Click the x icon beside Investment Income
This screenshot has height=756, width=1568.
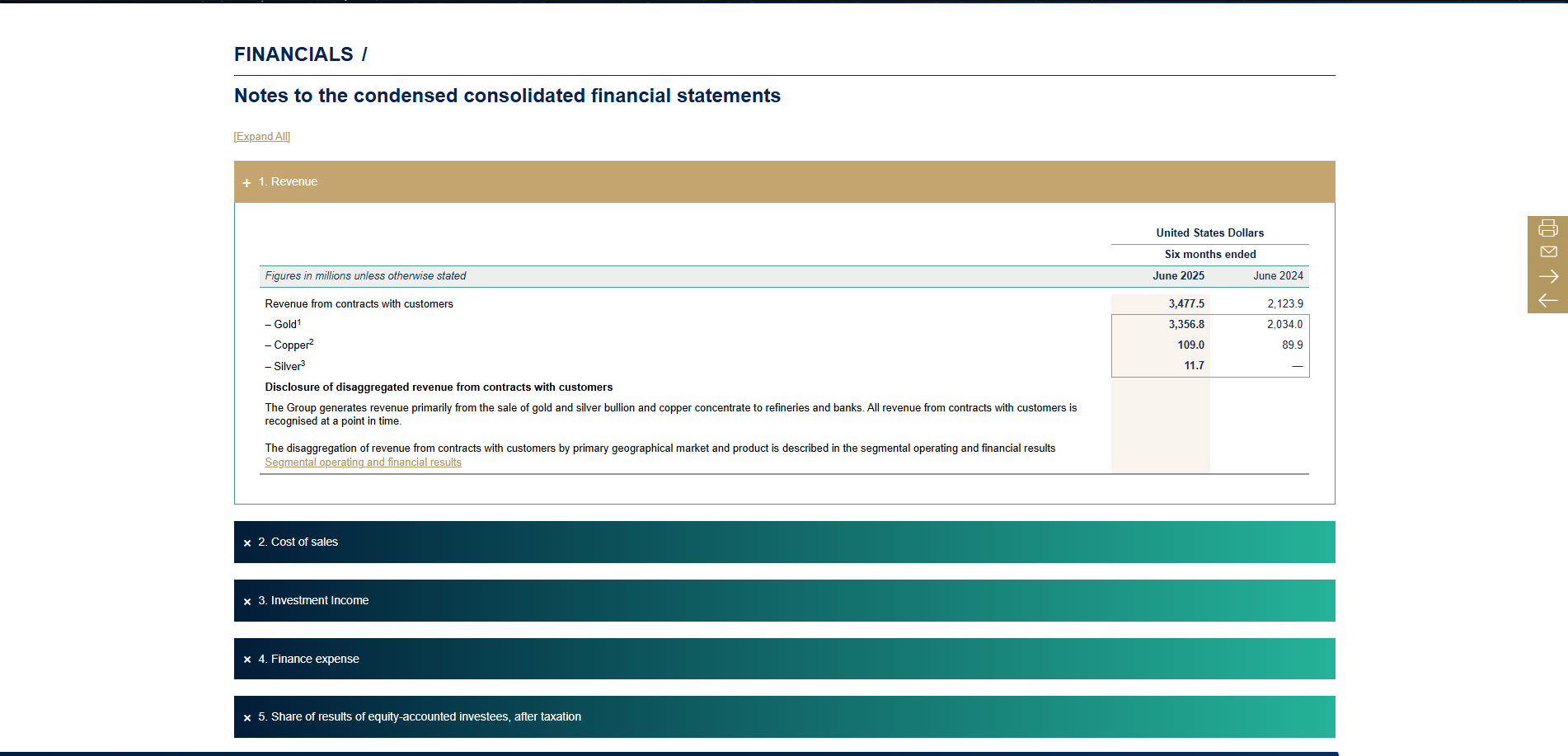click(247, 601)
